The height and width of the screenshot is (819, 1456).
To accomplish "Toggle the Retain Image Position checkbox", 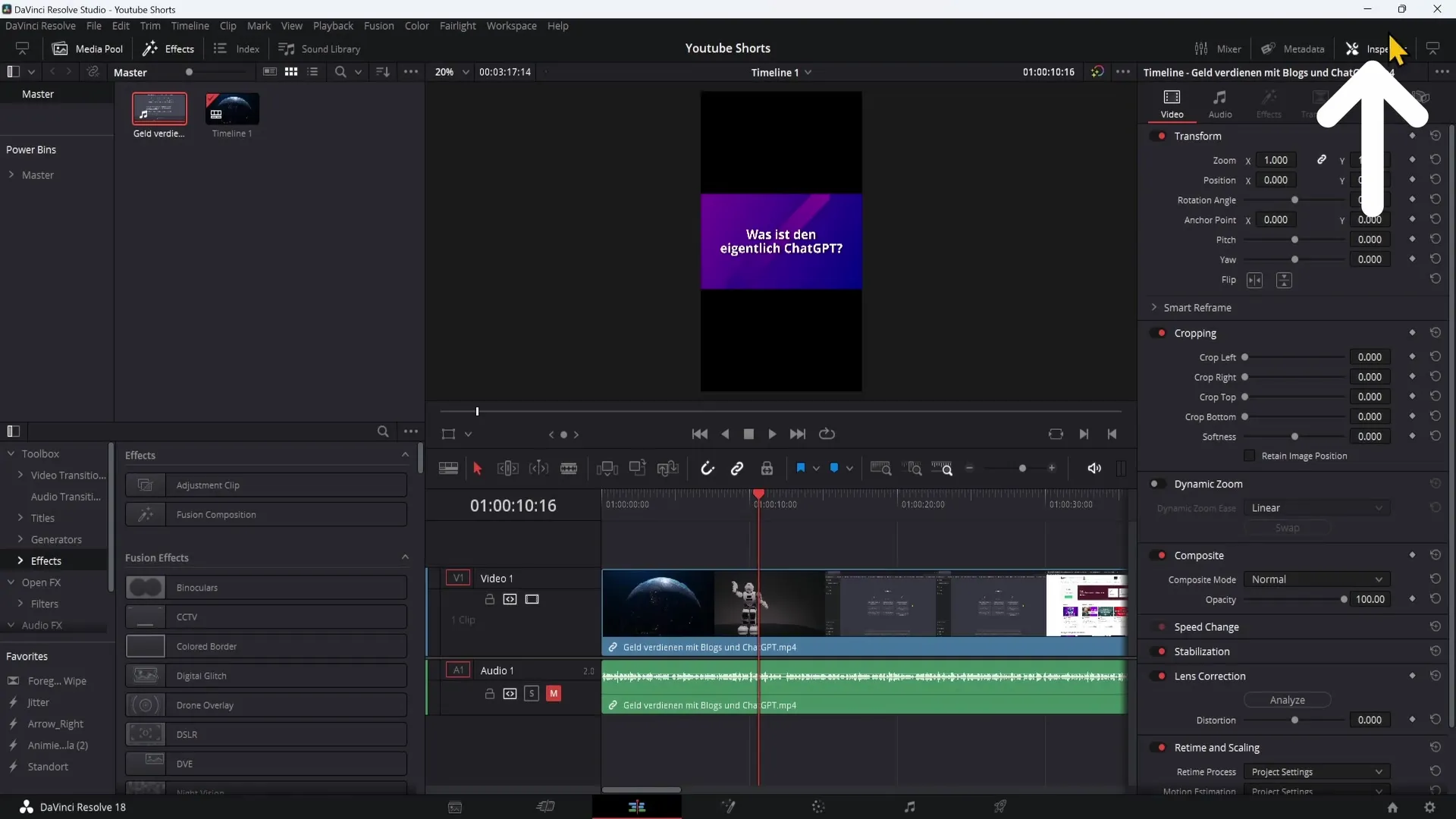I will (x=1248, y=456).
